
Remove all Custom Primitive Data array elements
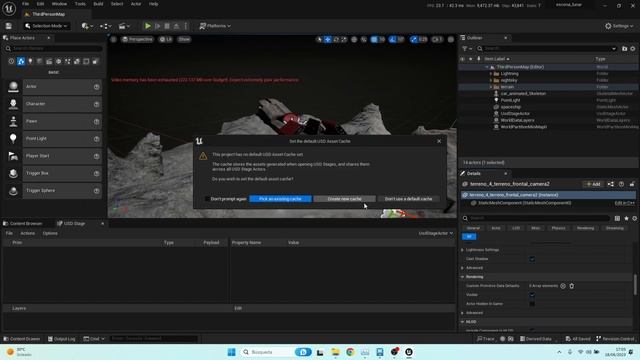click(572, 286)
